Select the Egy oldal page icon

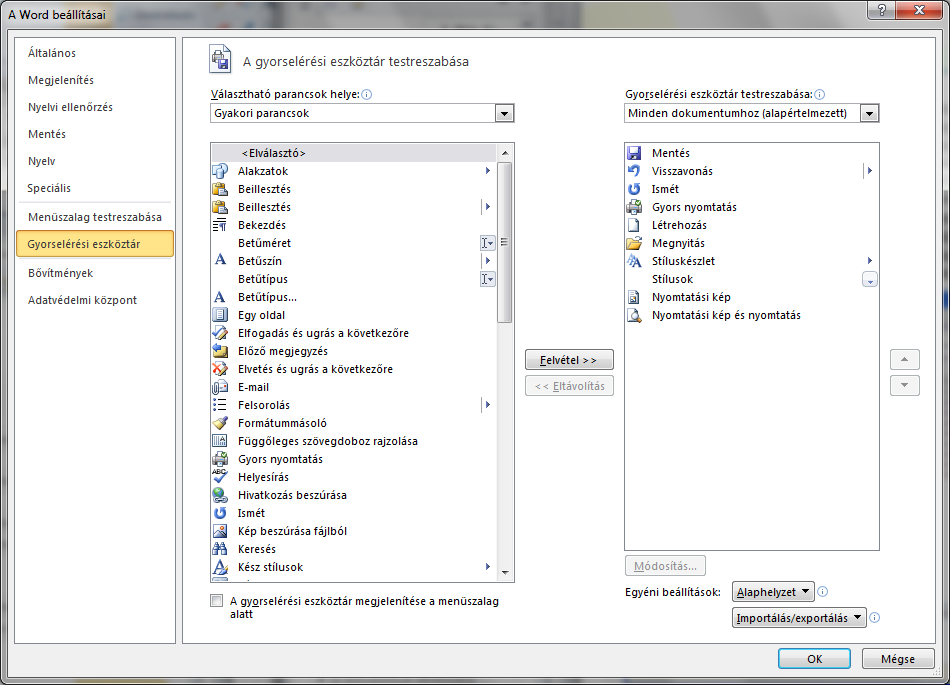tap(220, 315)
